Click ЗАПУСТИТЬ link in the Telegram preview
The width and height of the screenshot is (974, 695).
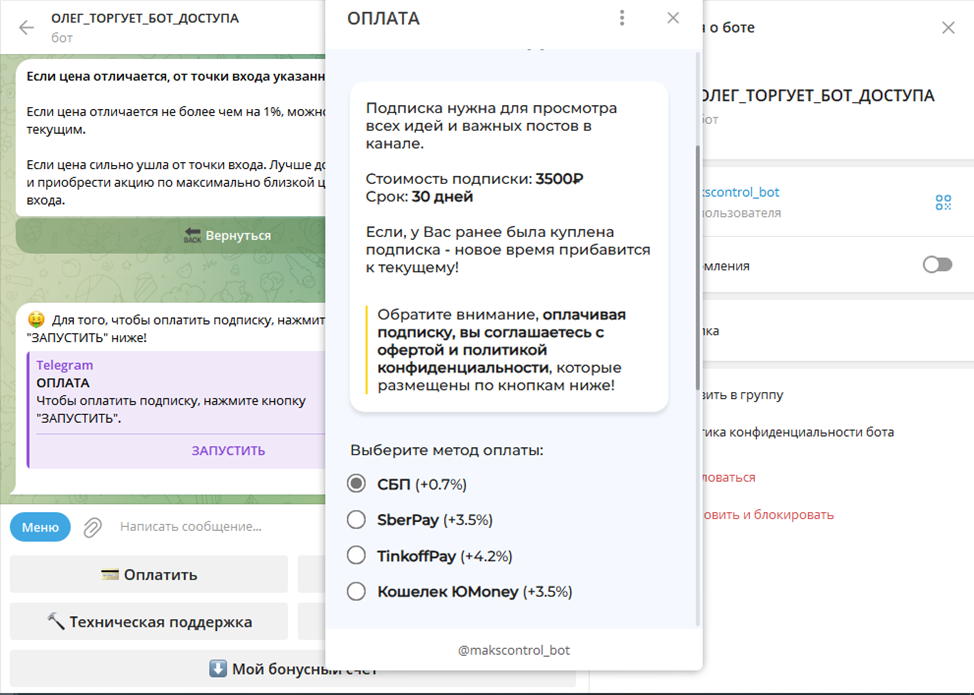coord(228,451)
